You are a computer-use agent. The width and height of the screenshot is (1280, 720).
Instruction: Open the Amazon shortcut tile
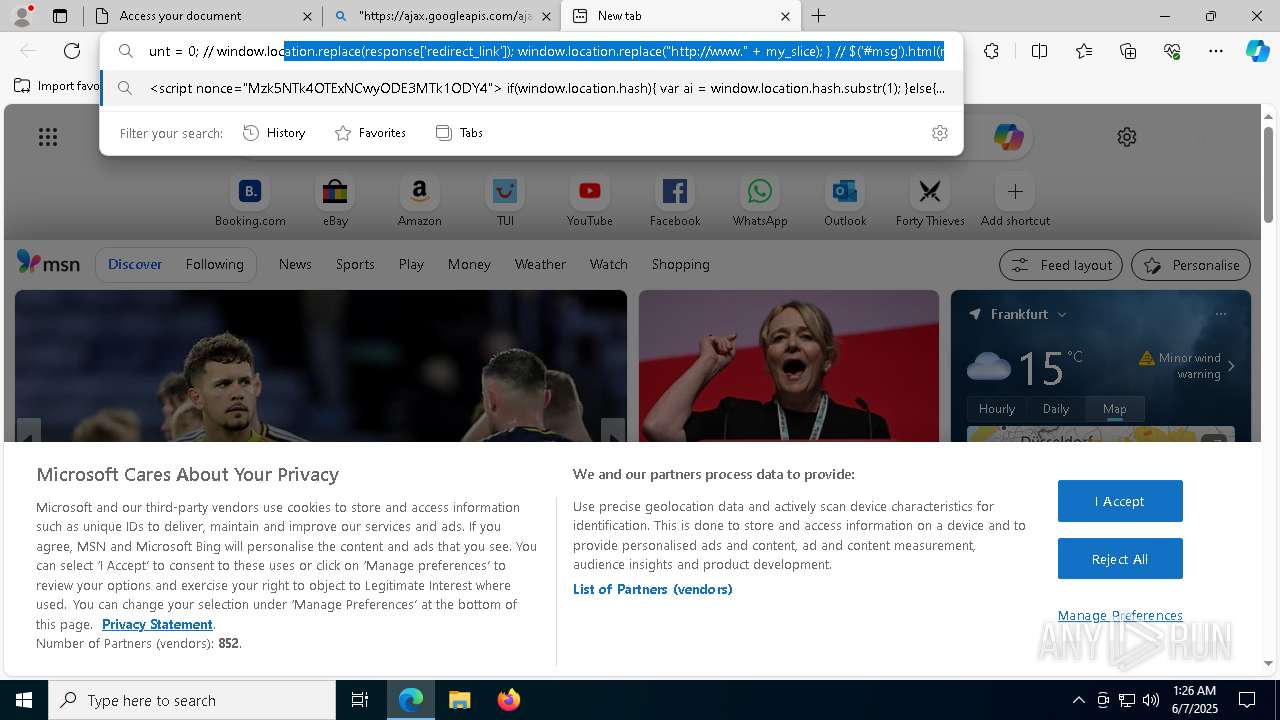420,201
